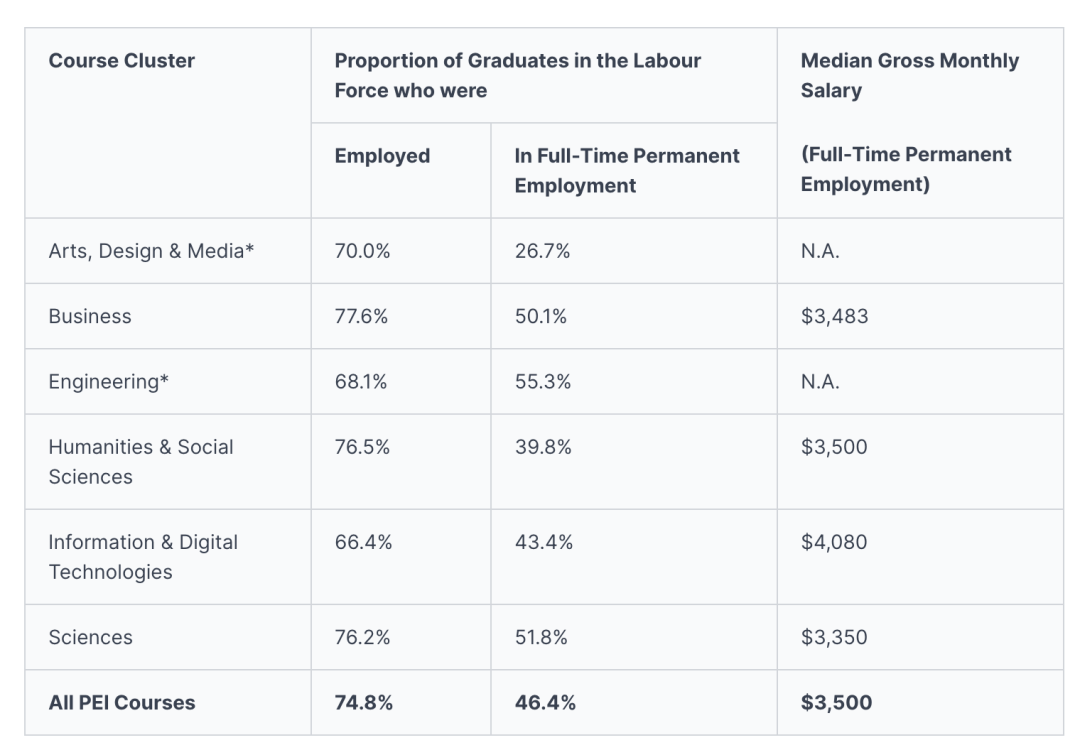Select the Humanities & Social Sciences cell
The image size is (1080, 750).
pyautogui.click(x=141, y=461)
